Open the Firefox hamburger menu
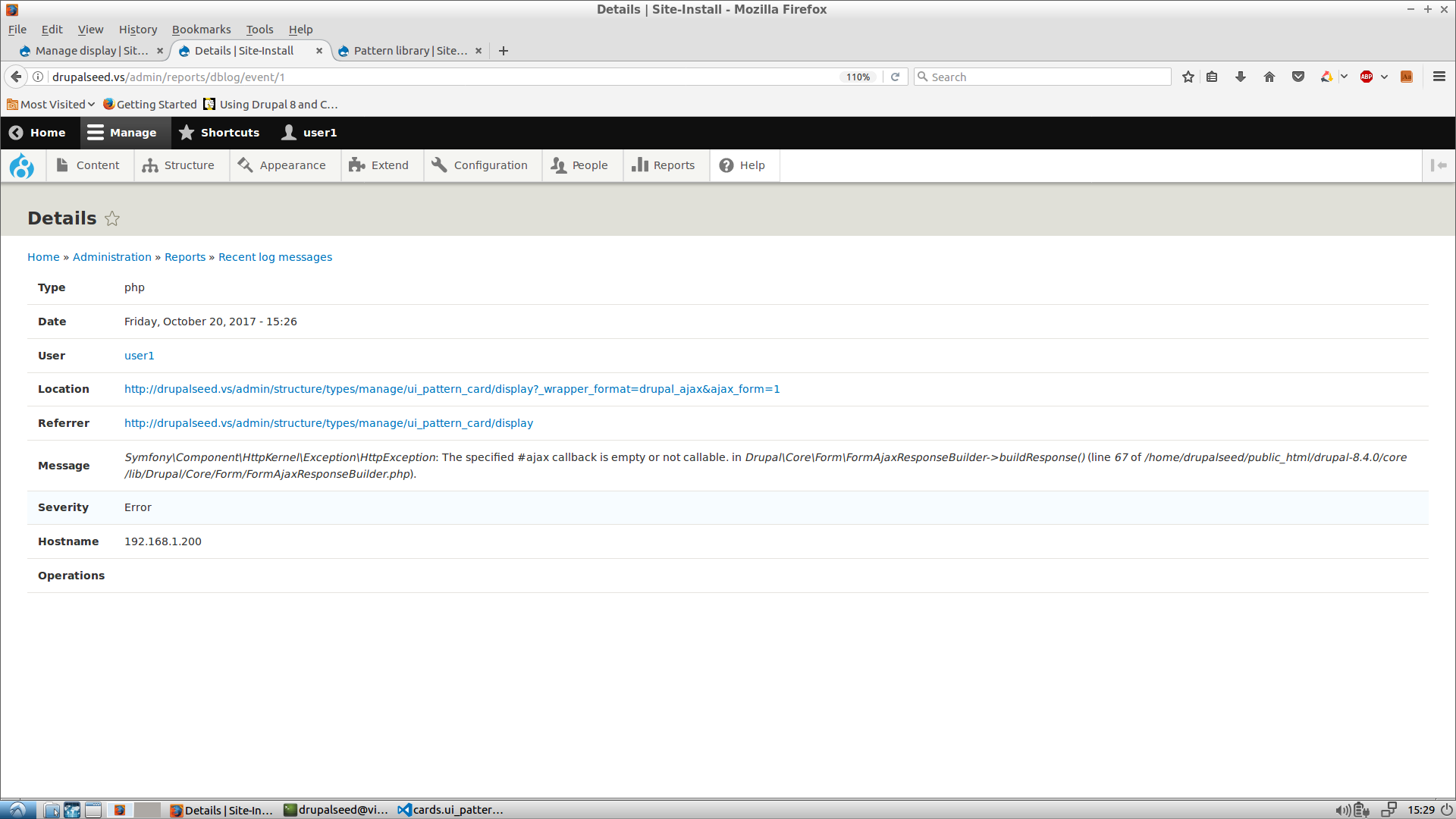The height and width of the screenshot is (819, 1456). coord(1439,77)
